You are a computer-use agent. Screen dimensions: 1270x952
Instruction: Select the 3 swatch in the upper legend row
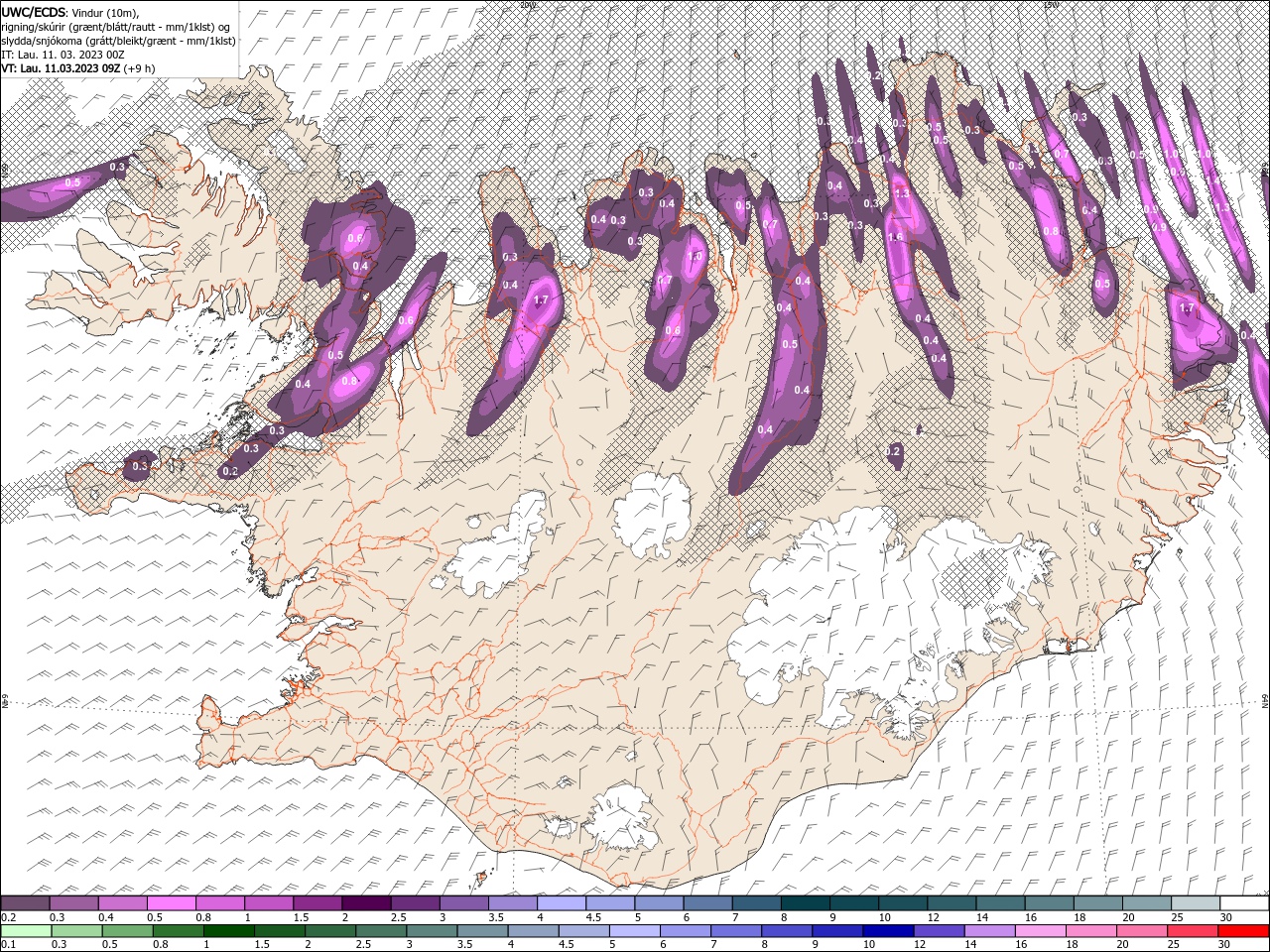click(463, 902)
